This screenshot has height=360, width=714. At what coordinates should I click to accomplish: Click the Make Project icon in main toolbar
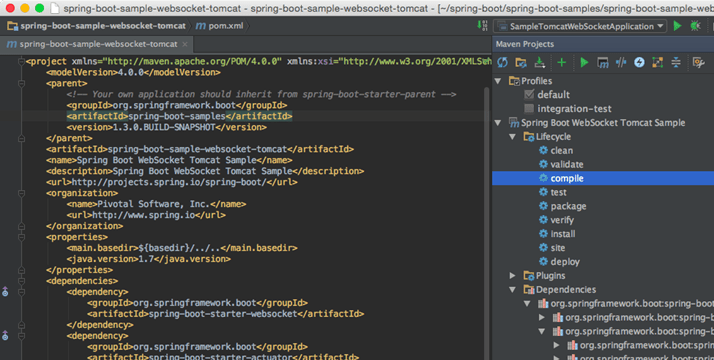pos(482,25)
